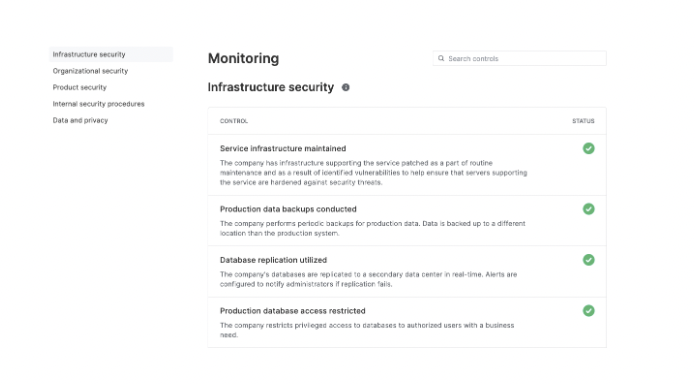Open the Production database access restricted control

(293, 311)
